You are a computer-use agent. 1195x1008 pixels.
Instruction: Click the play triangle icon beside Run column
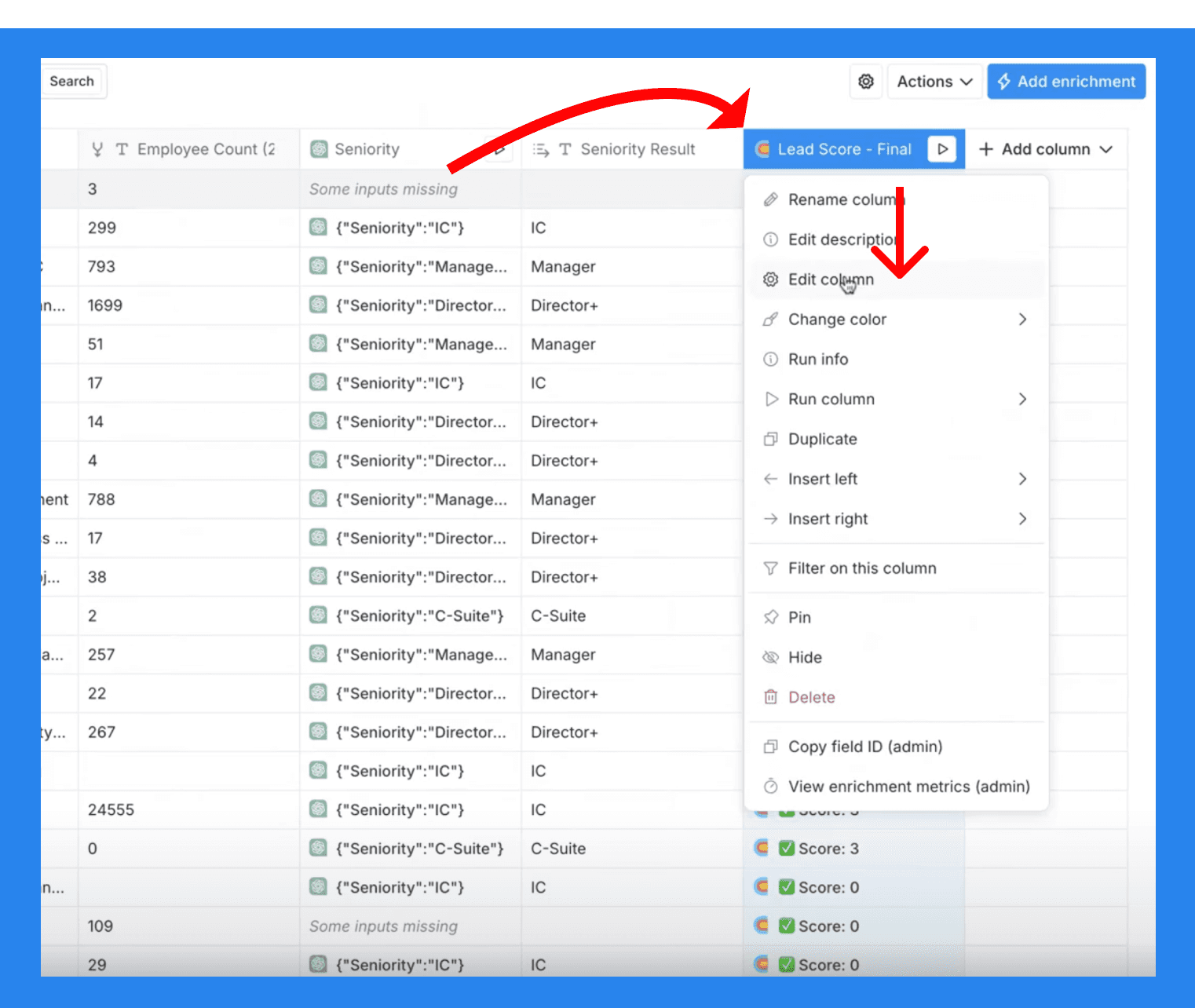tap(771, 399)
